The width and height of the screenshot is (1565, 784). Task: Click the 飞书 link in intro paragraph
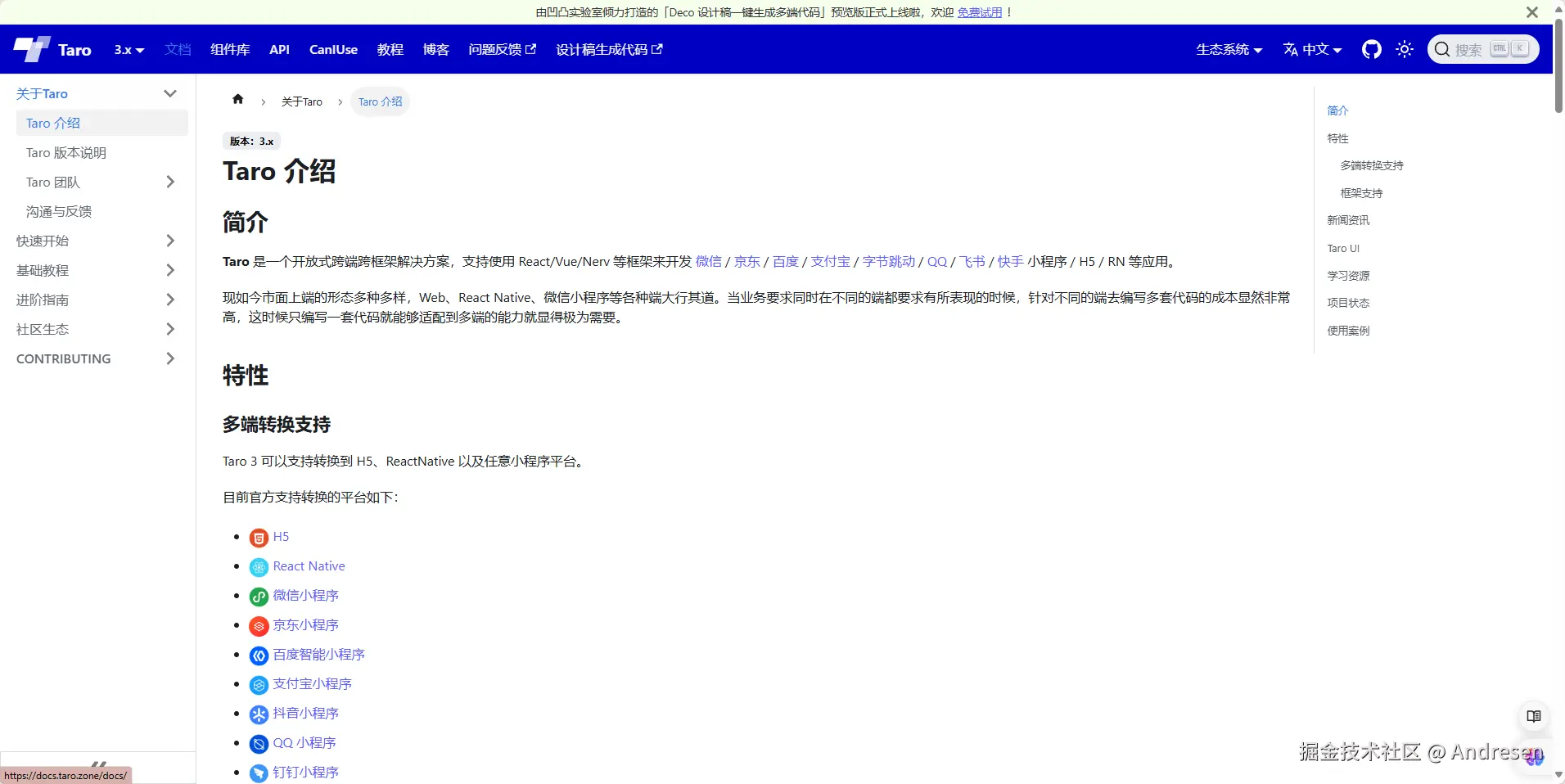pyautogui.click(x=972, y=261)
